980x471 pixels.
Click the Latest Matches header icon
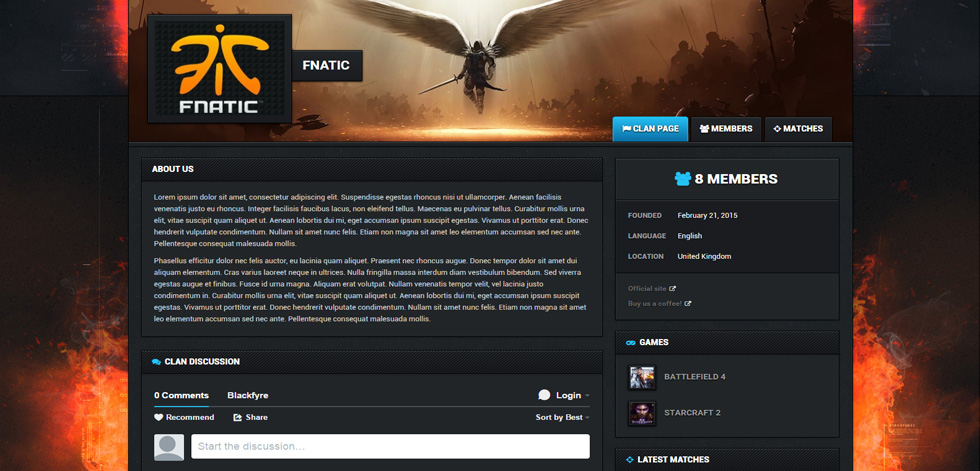tap(630, 460)
